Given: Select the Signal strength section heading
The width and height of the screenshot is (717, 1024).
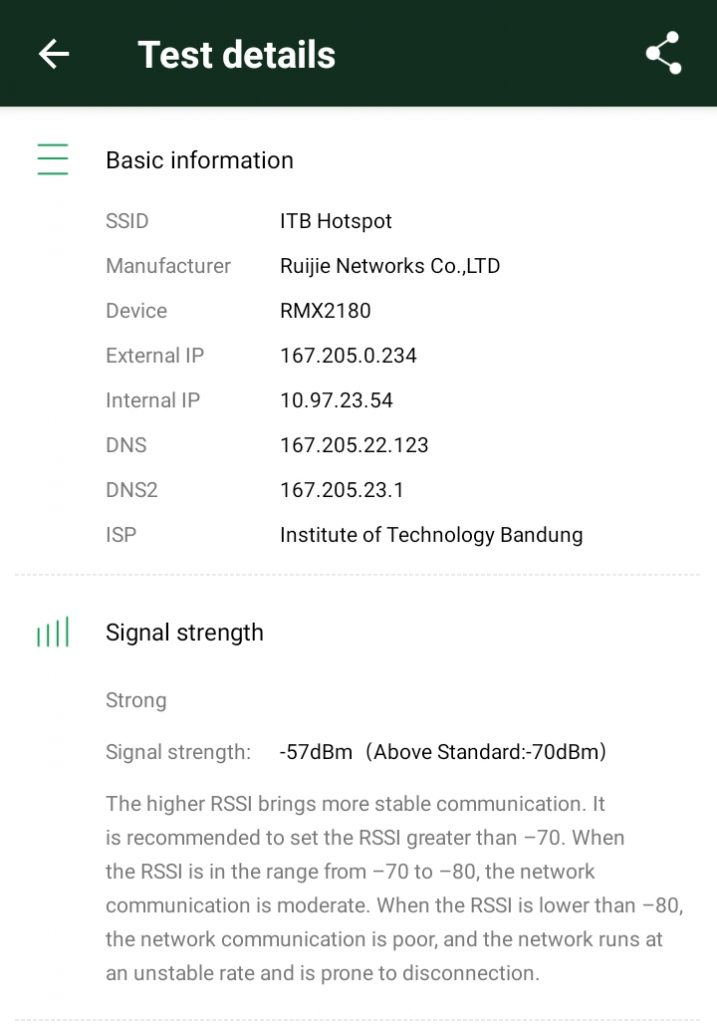Looking at the screenshot, I should (185, 633).
